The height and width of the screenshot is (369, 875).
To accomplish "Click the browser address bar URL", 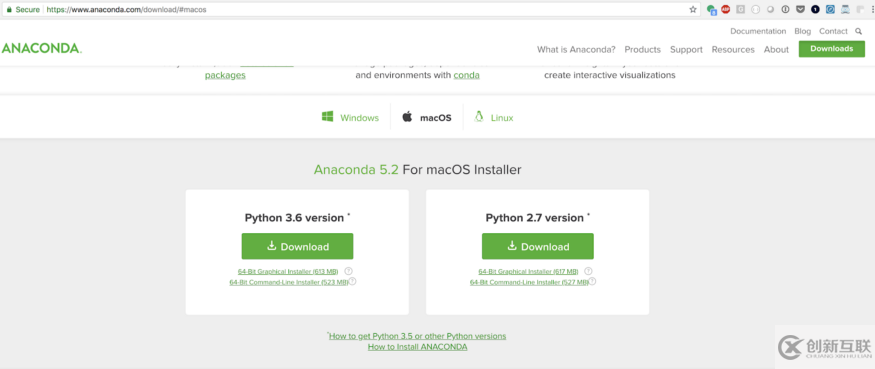I will coord(126,9).
